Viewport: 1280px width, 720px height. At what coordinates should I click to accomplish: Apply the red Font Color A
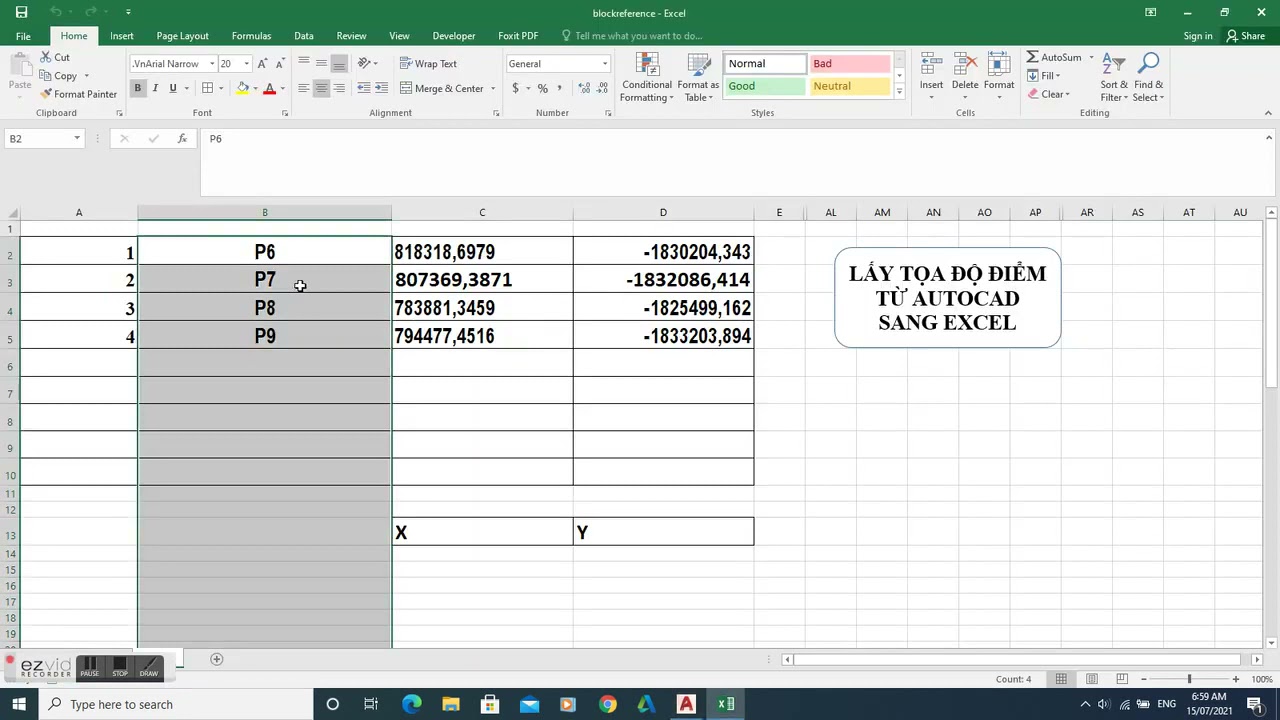[x=269, y=88]
